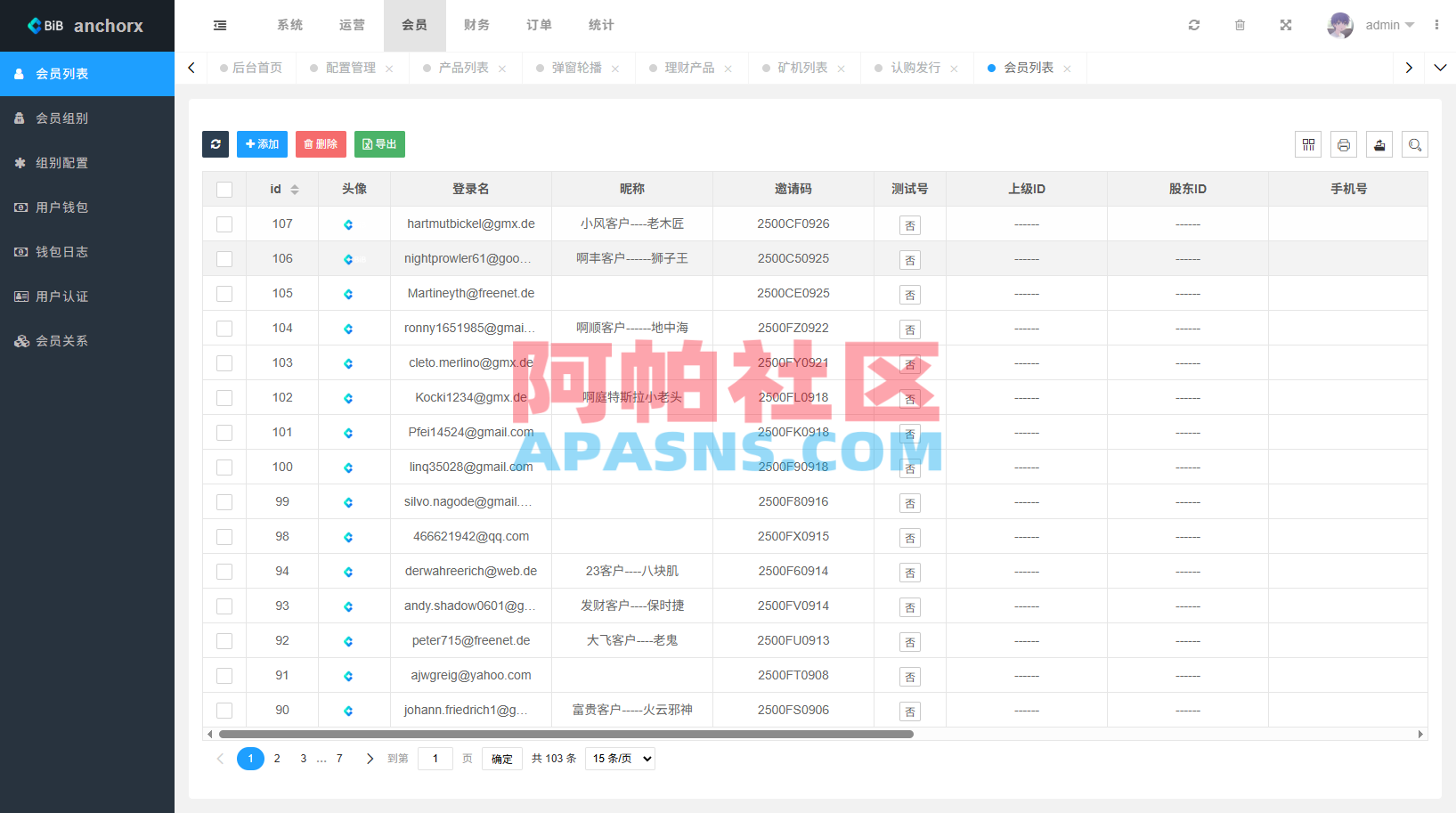Select checkbox for row id 105
Screen dimensions: 1456x813
(x=224, y=294)
